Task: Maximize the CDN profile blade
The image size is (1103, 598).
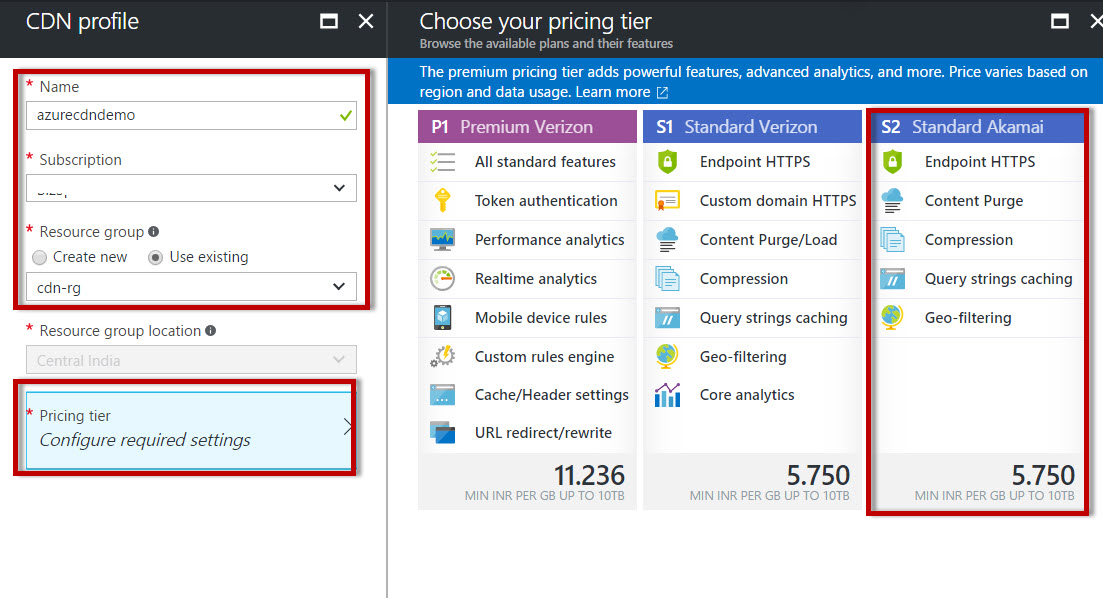Action: coord(329,21)
